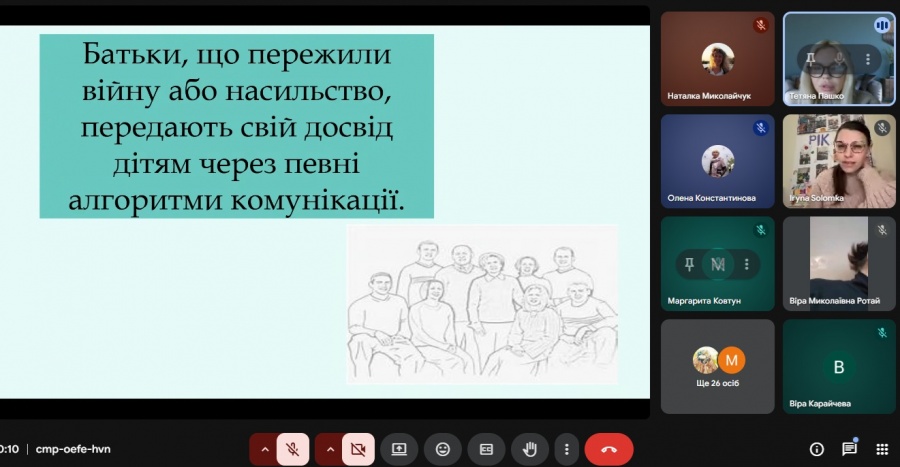Screen dimensions: 900x467
Task: Pin Маргарита Ковтун's tile
Action: point(689,264)
